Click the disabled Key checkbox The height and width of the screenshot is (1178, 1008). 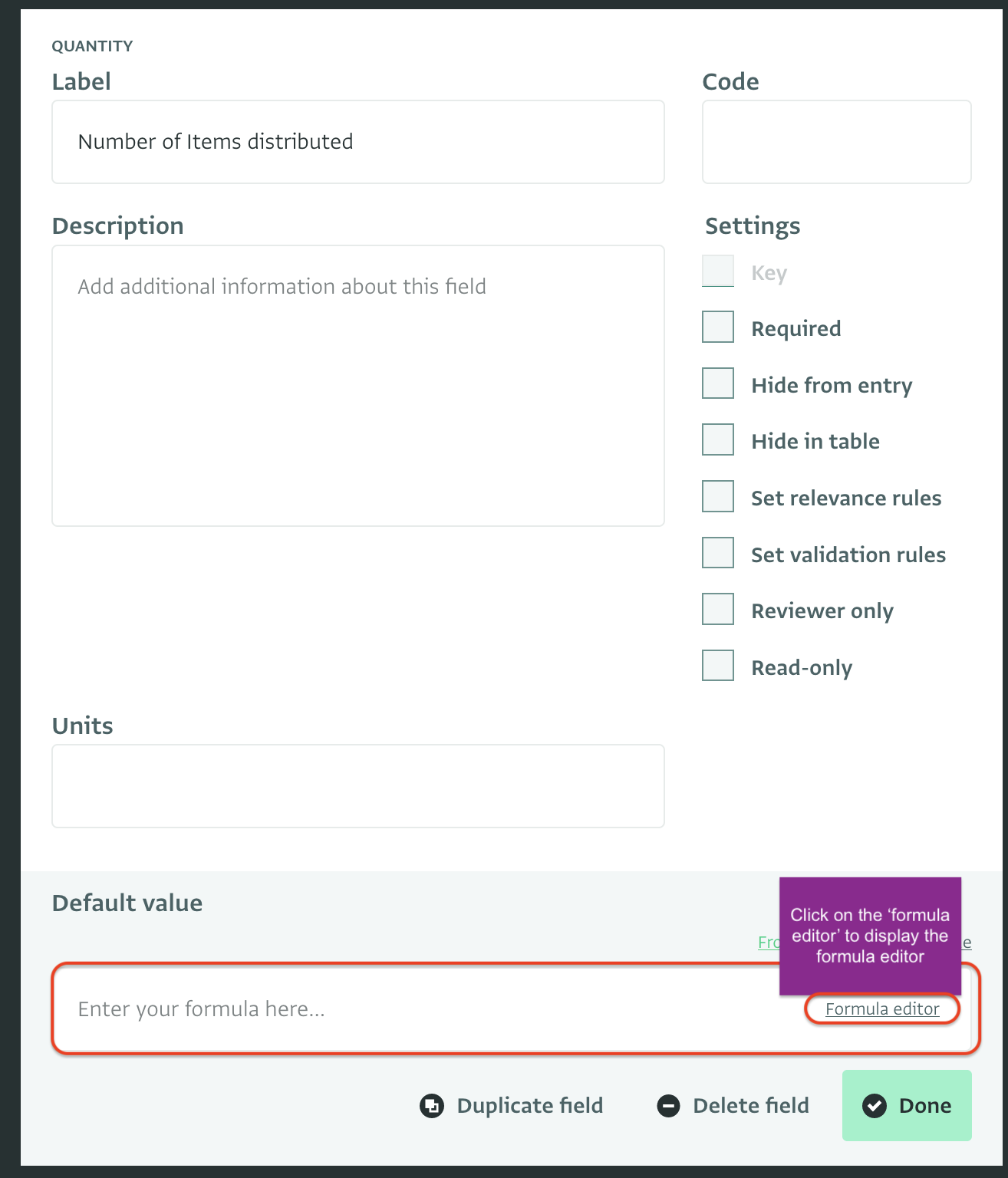coord(716,270)
